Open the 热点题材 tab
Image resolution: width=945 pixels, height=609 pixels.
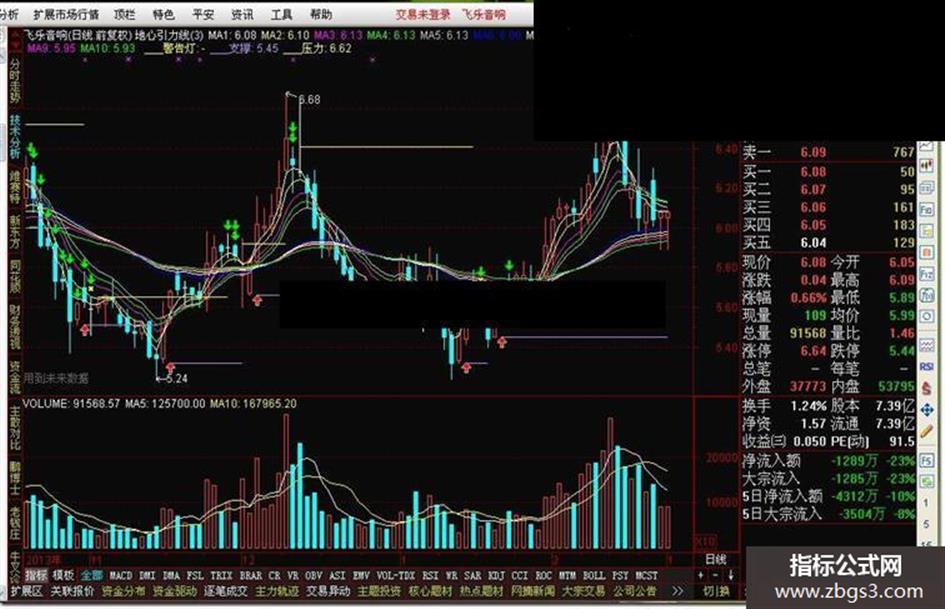pos(482,591)
